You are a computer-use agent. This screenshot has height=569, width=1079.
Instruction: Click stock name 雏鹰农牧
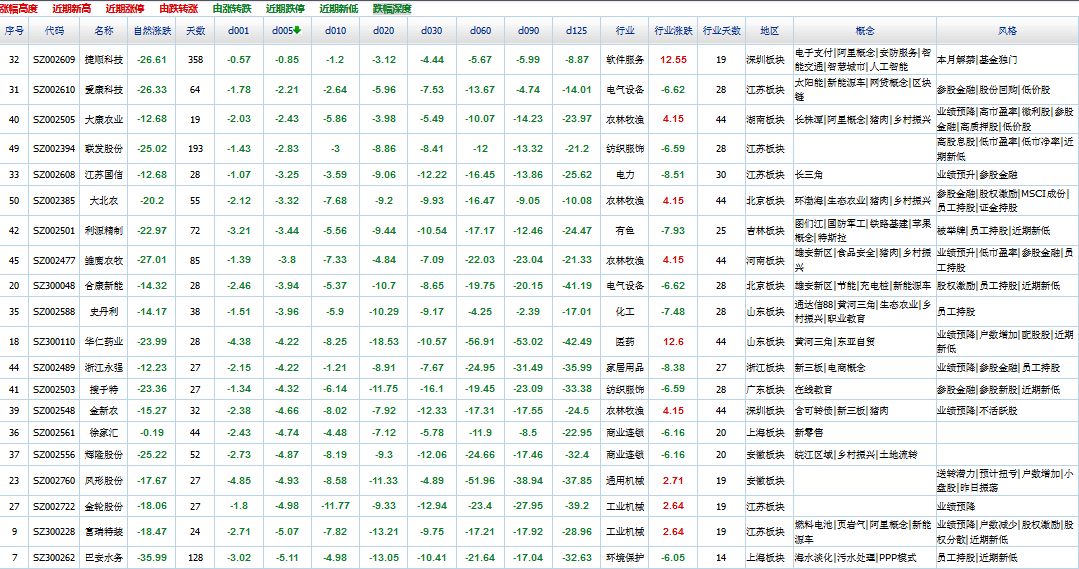[x=104, y=260]
